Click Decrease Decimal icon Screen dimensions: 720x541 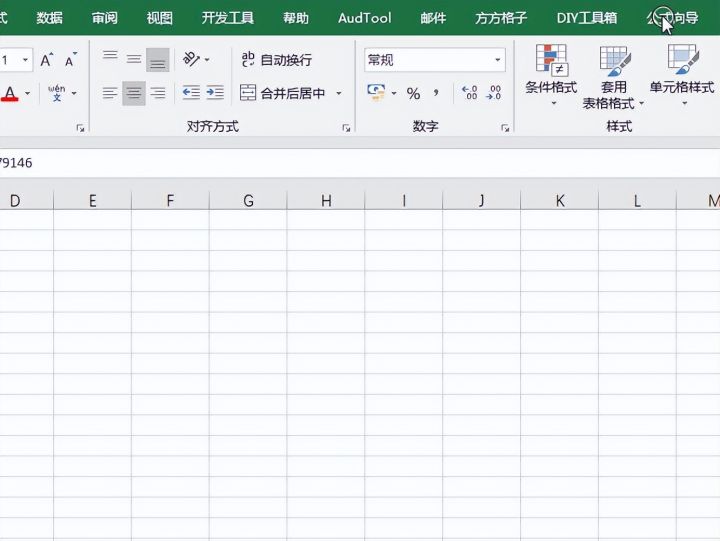point(494,93)
